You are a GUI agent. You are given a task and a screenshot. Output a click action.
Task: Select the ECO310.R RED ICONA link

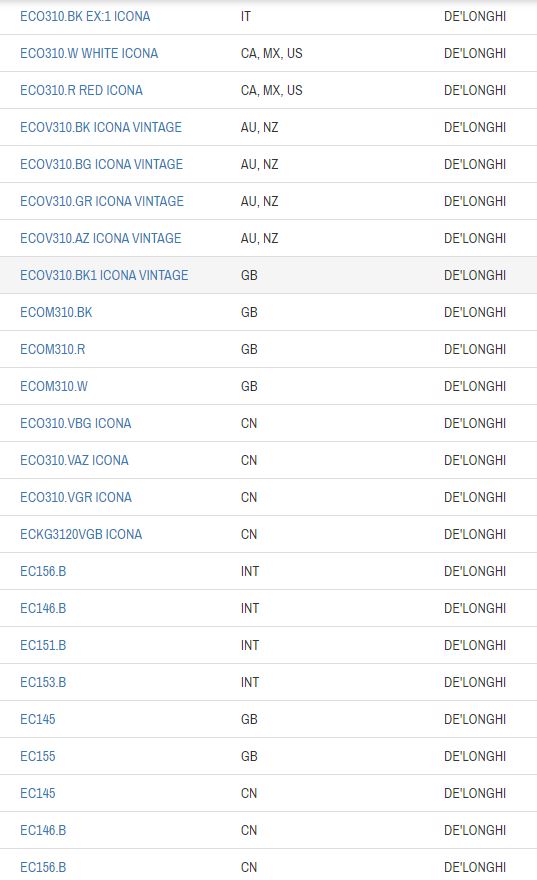click(x=81, y=90)
